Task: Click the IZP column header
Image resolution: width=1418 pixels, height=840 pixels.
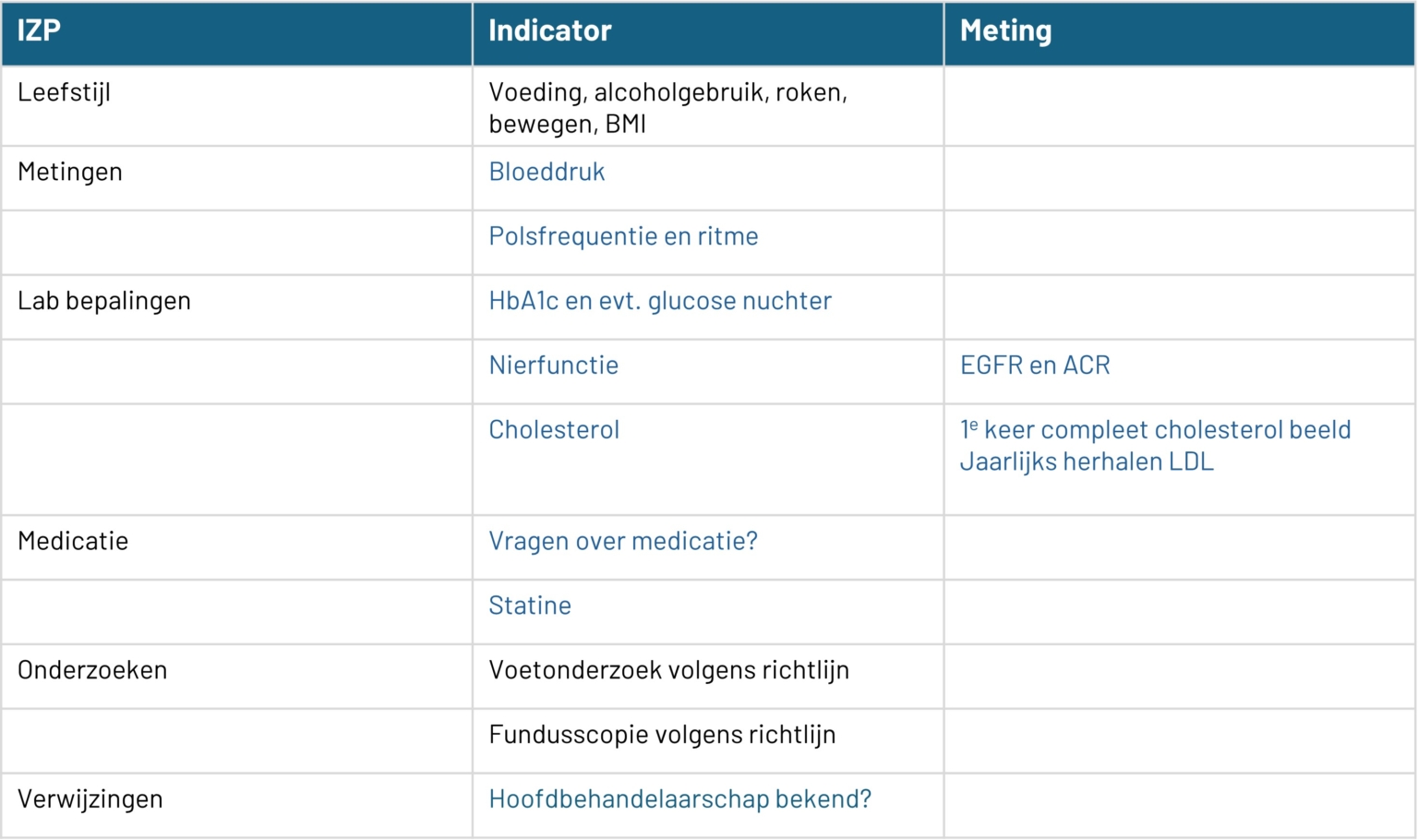Action: (39, 31)
